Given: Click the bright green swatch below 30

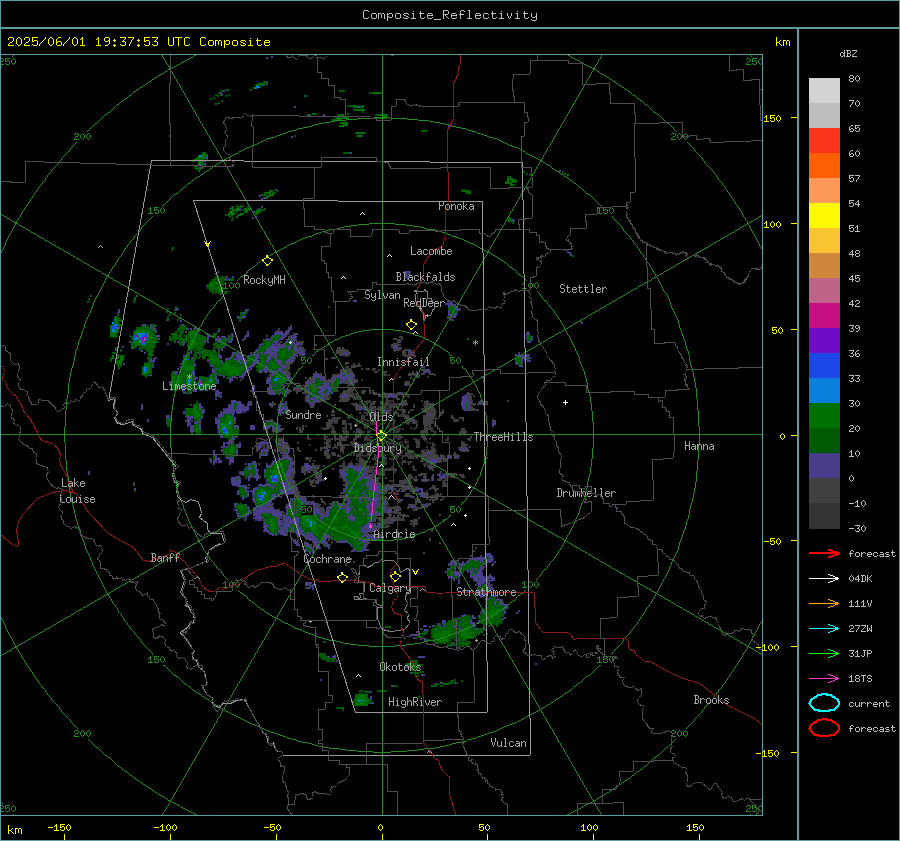Looking at the screenshot, I should (x=824, y=416).
